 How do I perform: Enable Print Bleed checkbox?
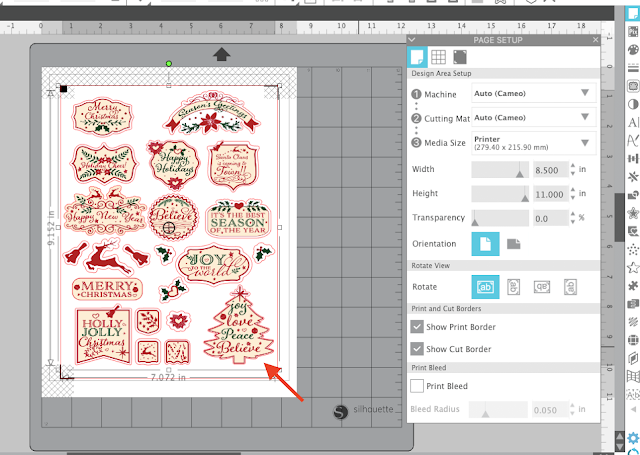click(x=417, y=386)
